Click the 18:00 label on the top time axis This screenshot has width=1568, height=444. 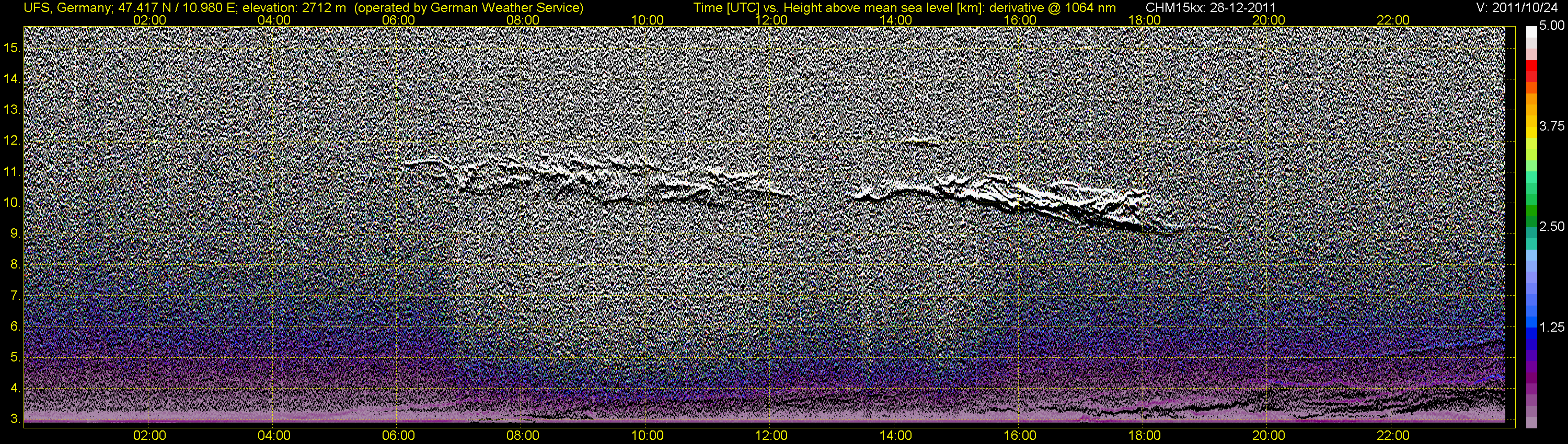point(1144,20)
